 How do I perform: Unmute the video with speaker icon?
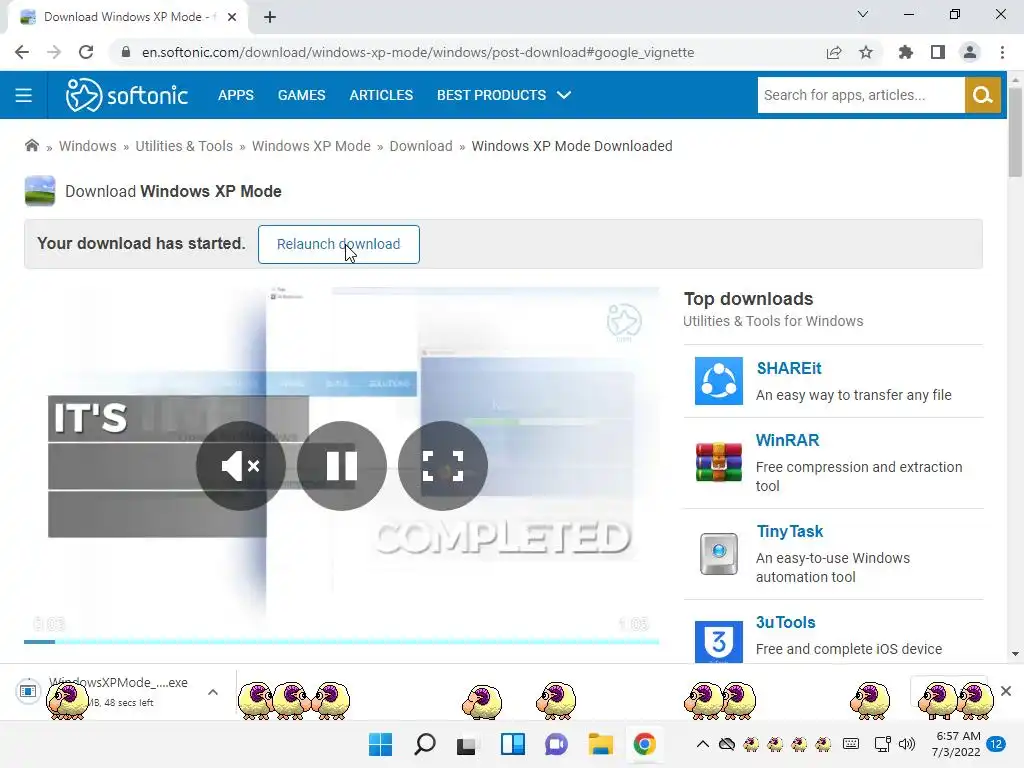pyautogui.click(x=240, y=466)
